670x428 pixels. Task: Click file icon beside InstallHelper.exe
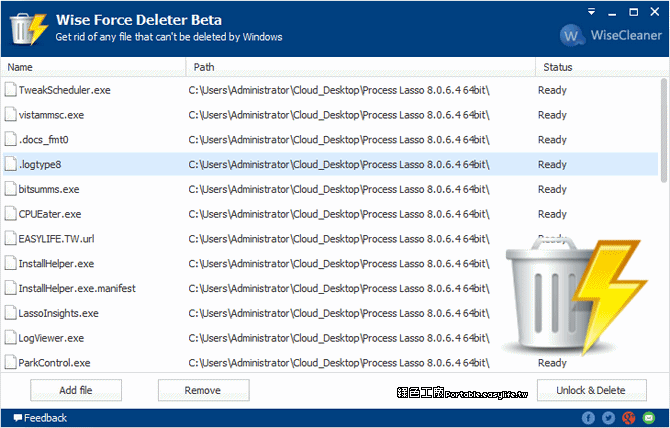pyautogui.click(x=10, y=263)
